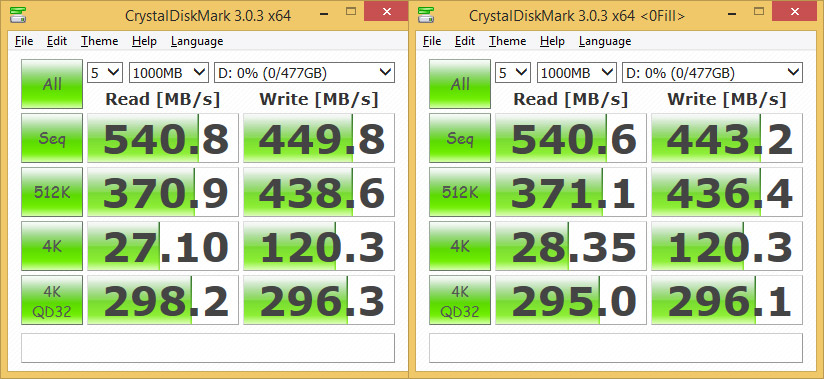Click Write [MB/s] header in left window

pyautogui.click(x=319, y=99)
